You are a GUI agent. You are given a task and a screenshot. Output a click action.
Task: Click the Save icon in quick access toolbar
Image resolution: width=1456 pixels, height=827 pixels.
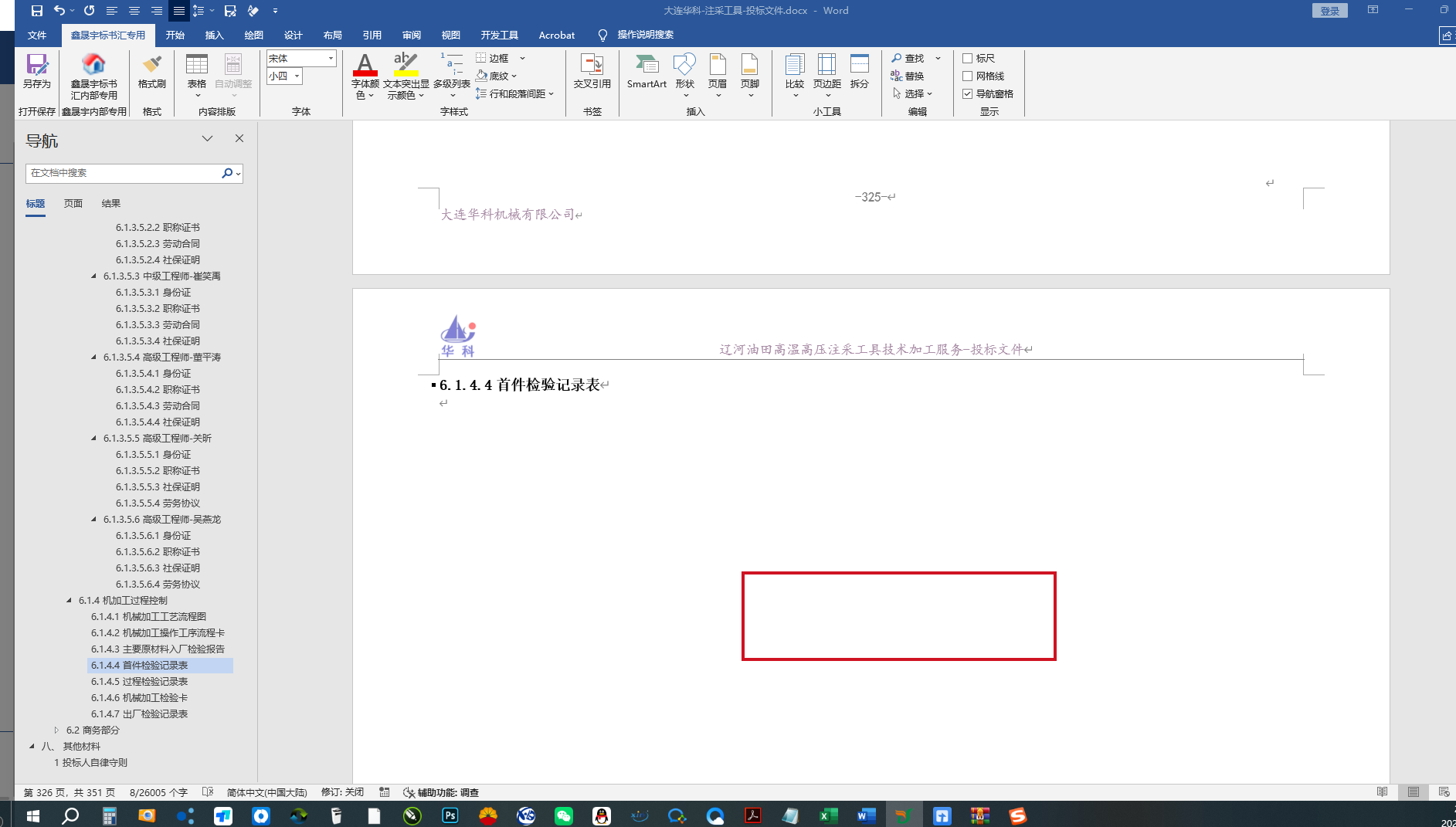[36, 11]
